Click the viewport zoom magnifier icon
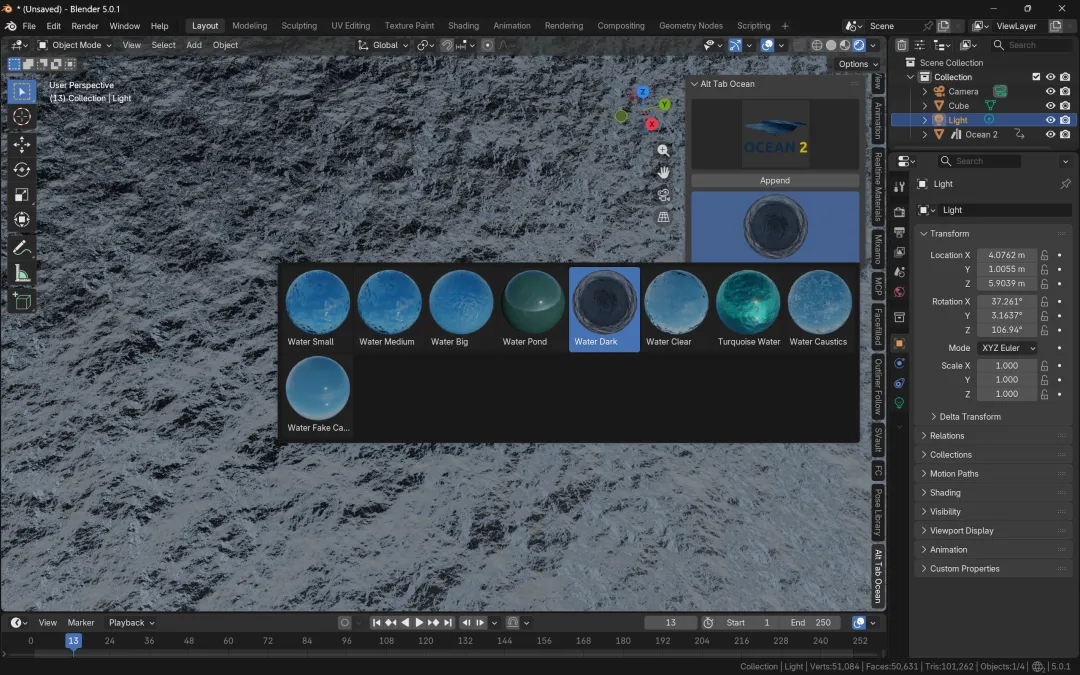Screen dimensions: 1080x675 coord(663,151)
